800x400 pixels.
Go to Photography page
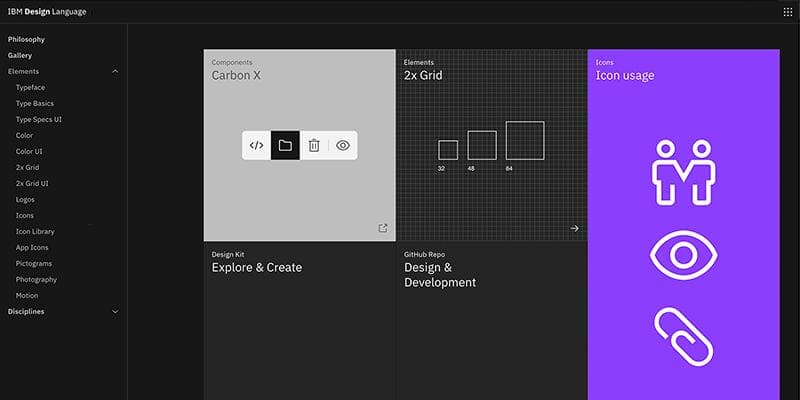tap(36, 280)
